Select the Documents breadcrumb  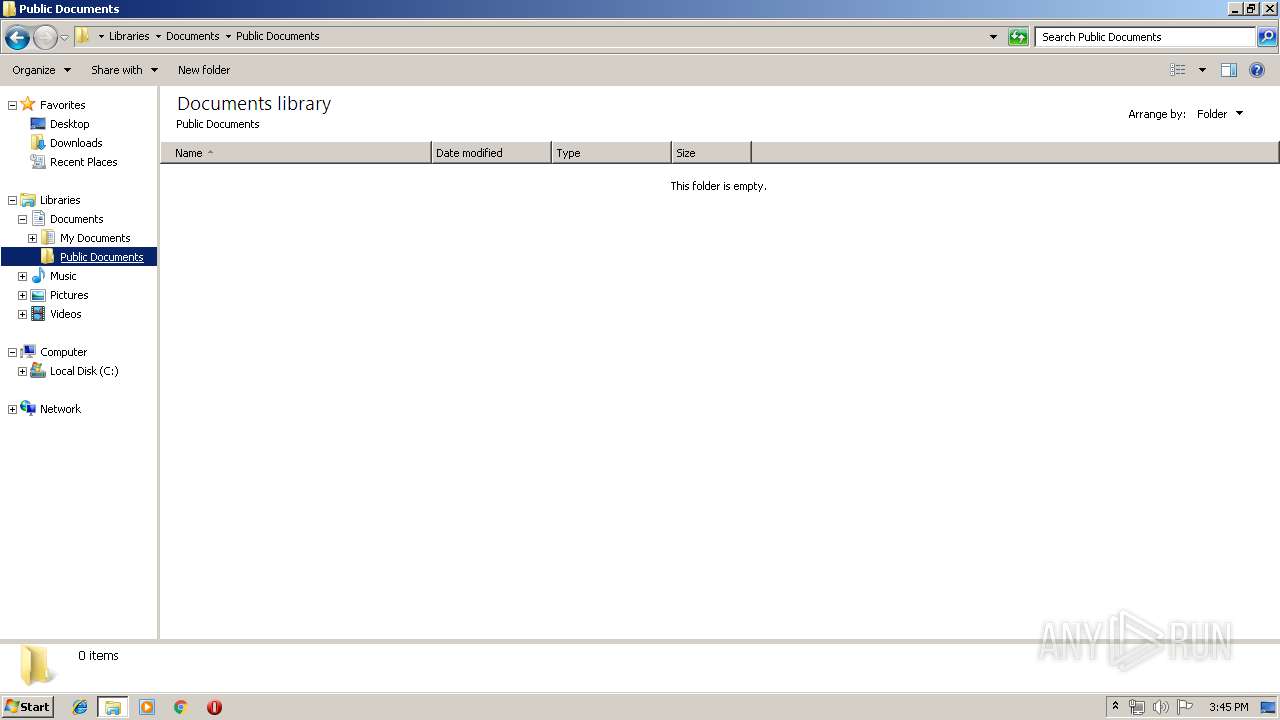(193, 36)
